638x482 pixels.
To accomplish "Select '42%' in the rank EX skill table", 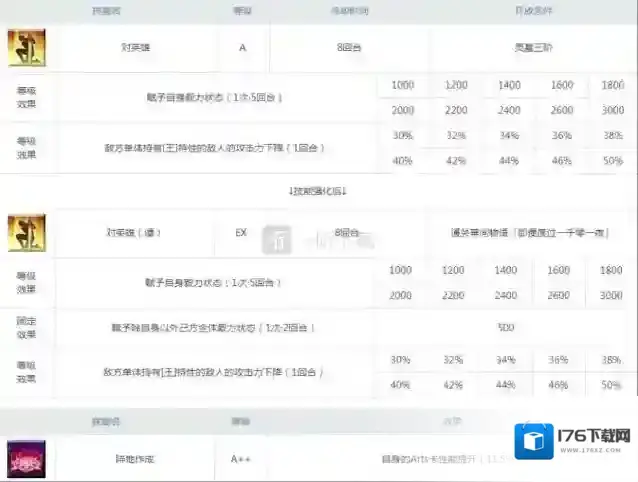I will point(453,385).
